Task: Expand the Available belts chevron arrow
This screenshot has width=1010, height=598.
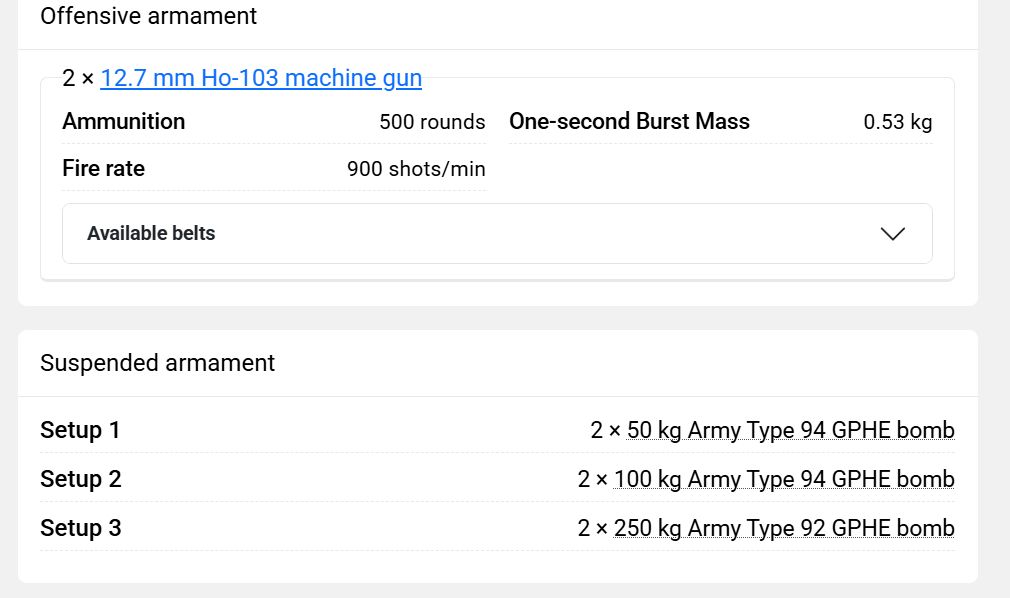Action: click(892, 233)
